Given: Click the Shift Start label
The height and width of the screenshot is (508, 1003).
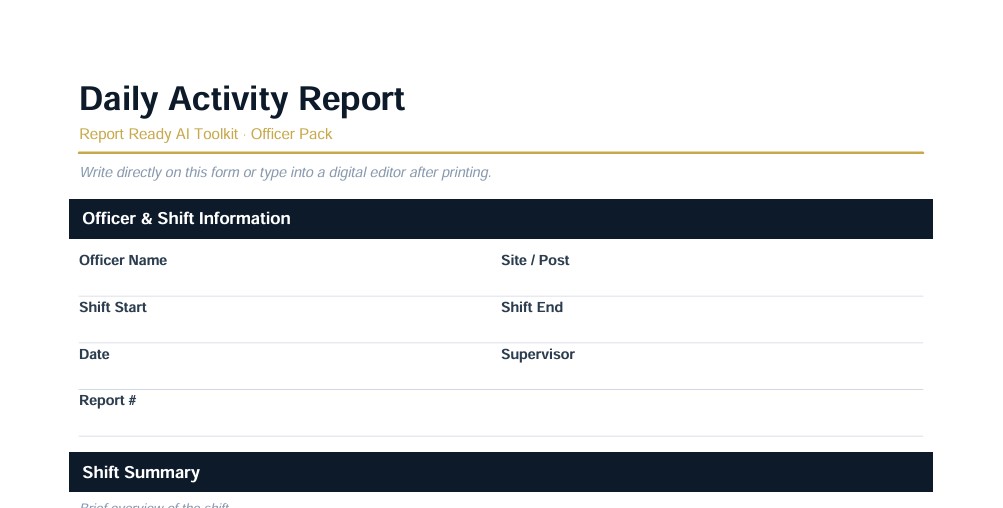Looking at the screenshot, I should coord(113,307).
